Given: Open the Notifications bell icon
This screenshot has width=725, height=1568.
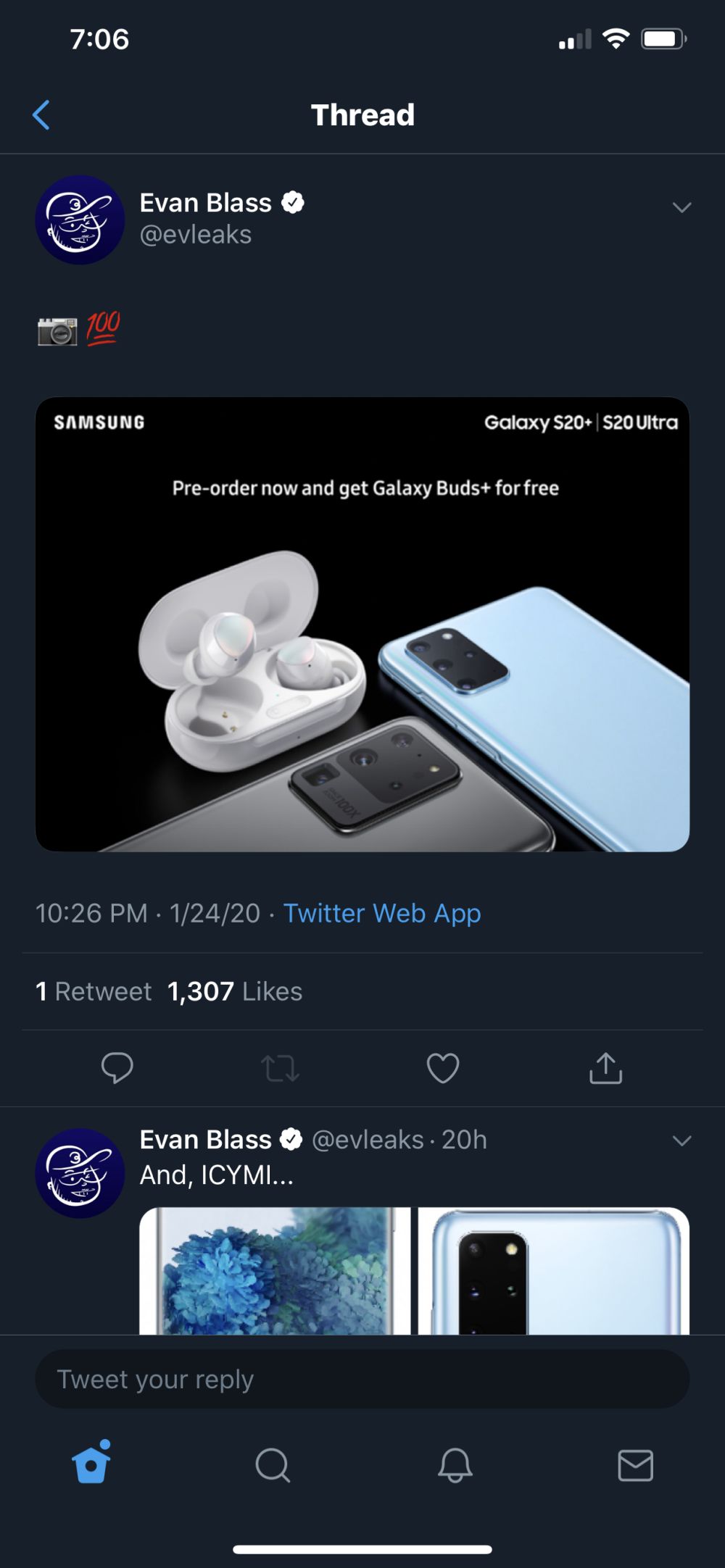Looking at the screenshot, I should click(x=455, y=1465).
